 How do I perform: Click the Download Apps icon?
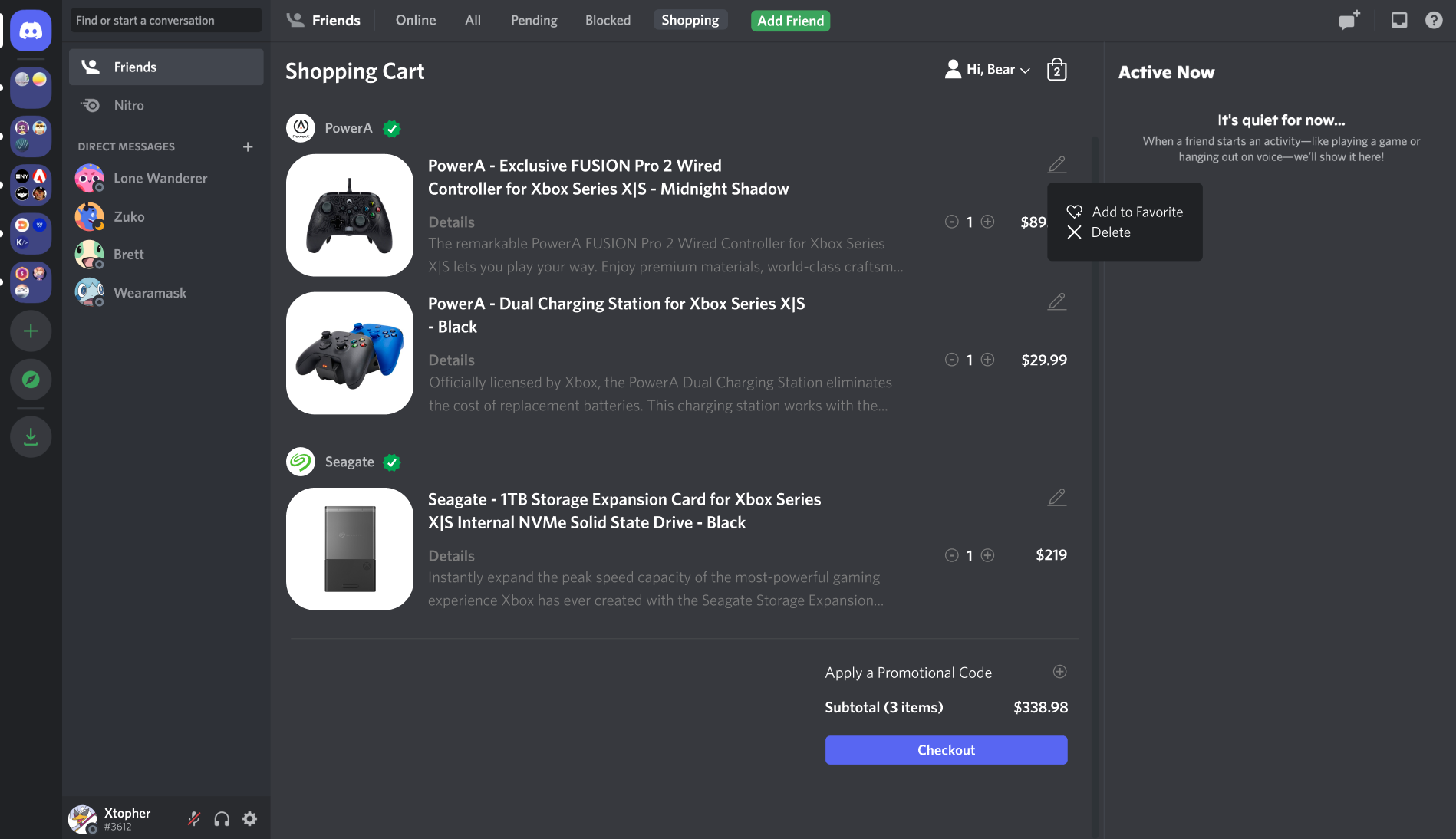click(x=31, y=437)
